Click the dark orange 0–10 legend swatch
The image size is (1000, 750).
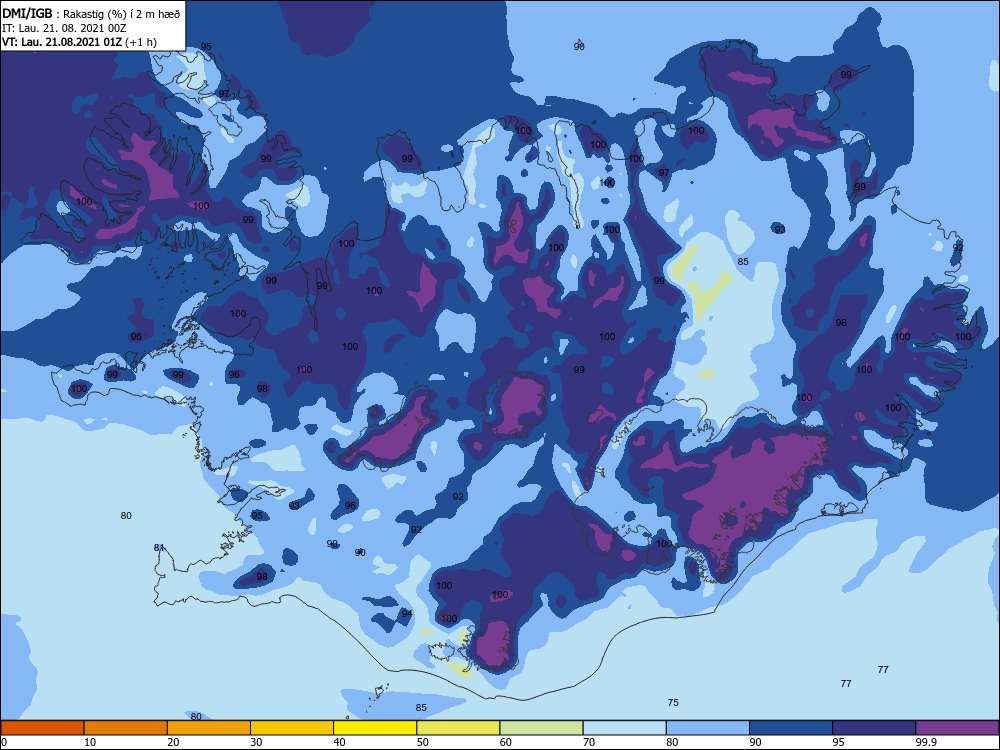coord(42,728)
